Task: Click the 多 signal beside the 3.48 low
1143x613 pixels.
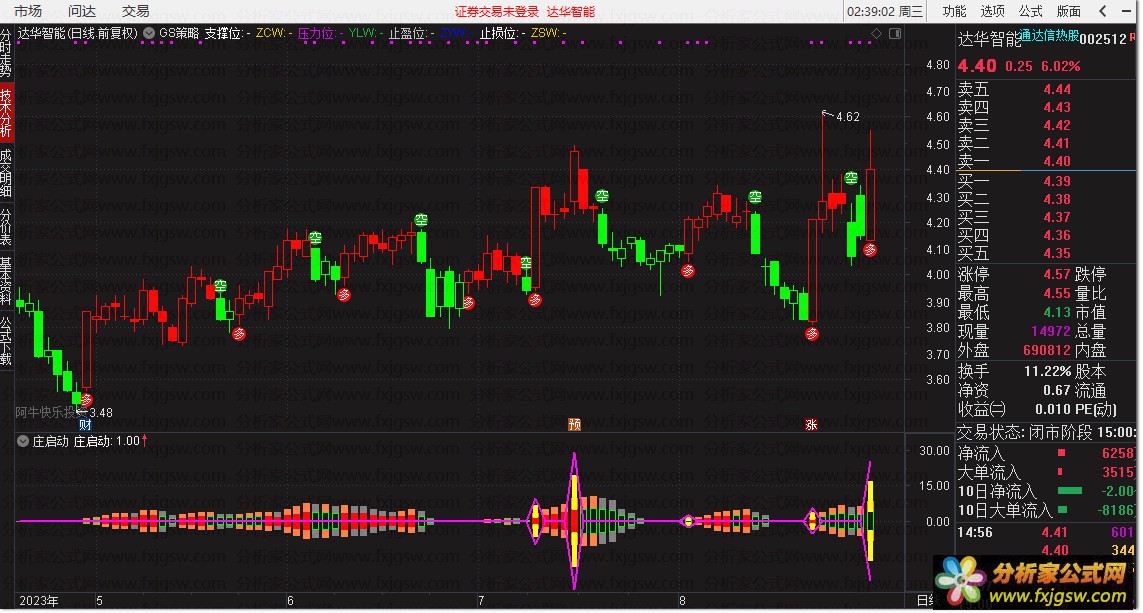Action: (x=87, y=399)
